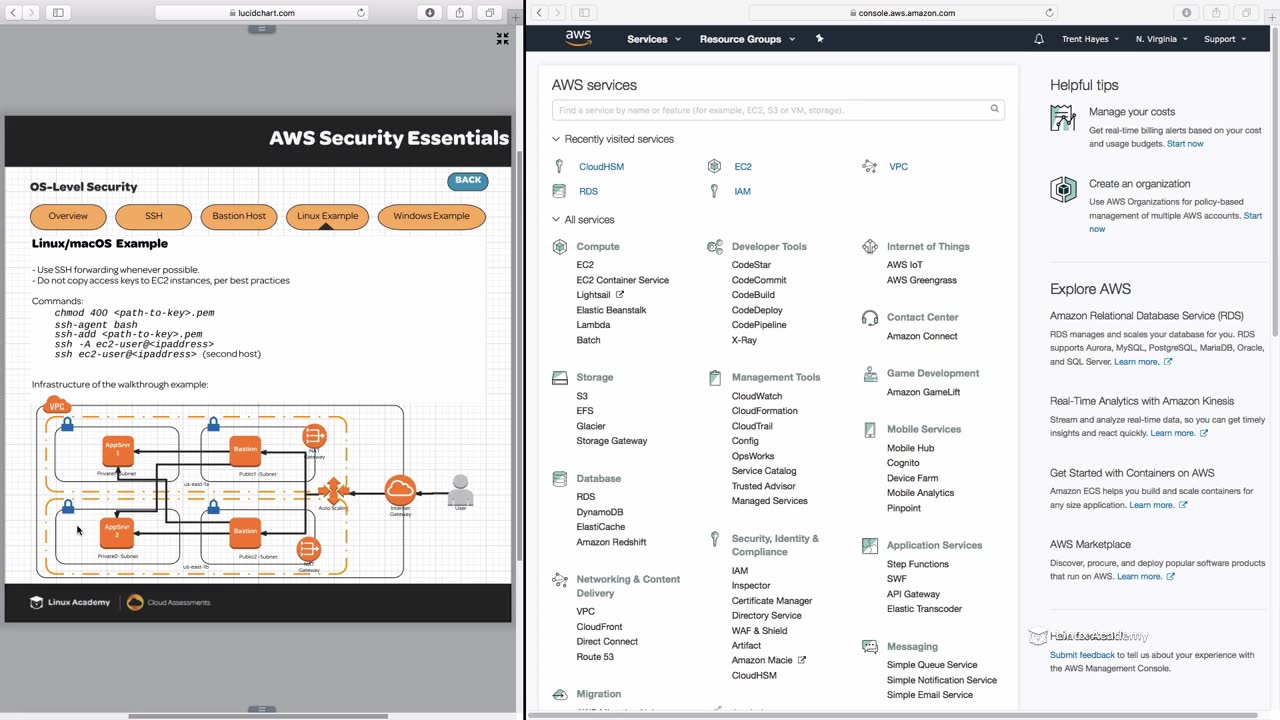
Task: Click the Networking & Content Delivery icon
Action: click(x=560, y=580)
